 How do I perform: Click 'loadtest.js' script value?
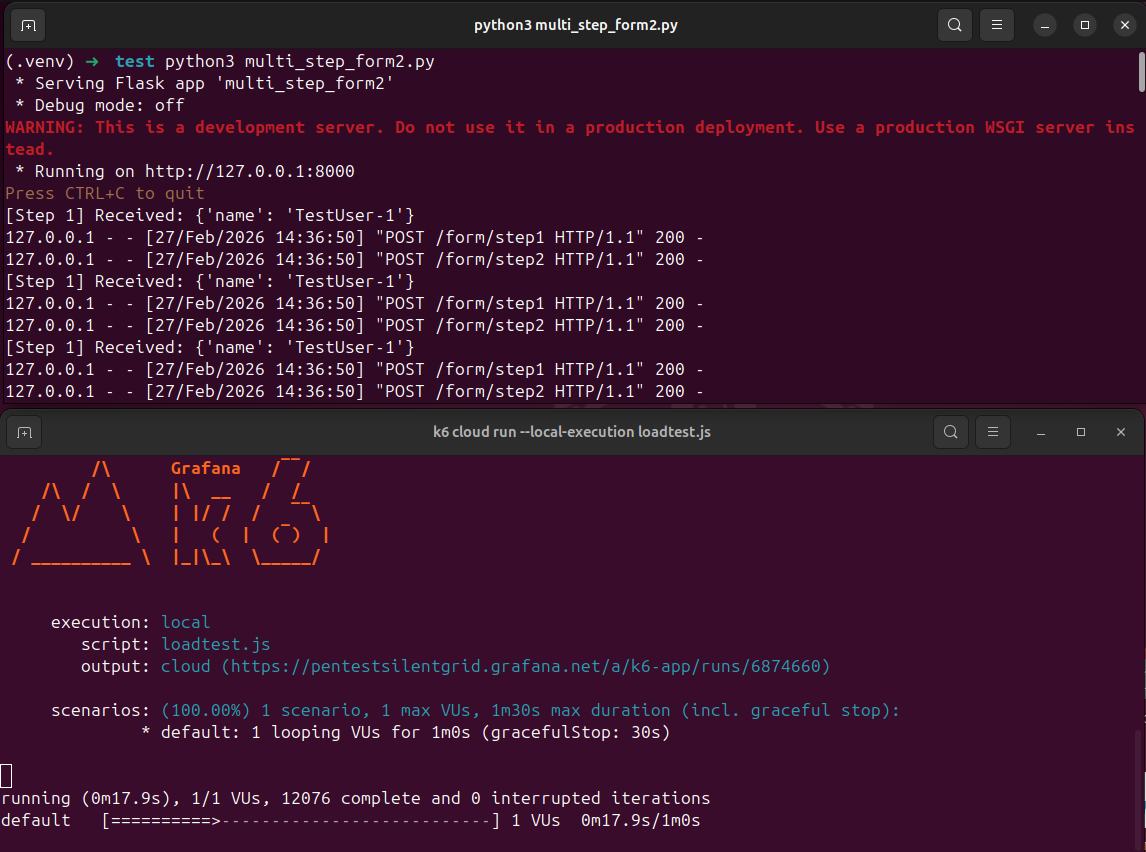click(x=216, y=644)
